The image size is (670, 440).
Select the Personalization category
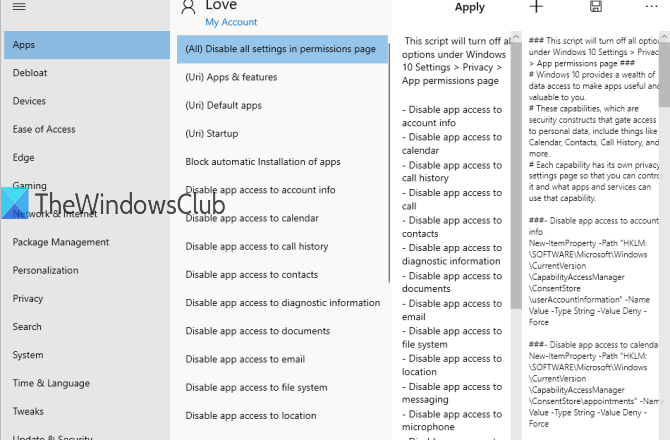click(87, 270)
